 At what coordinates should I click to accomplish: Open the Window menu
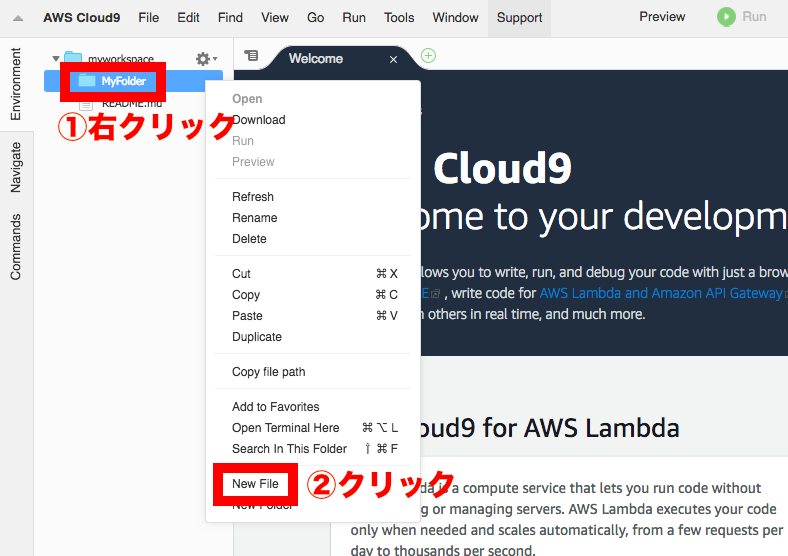pyautogui.click(x=455, y=18)
